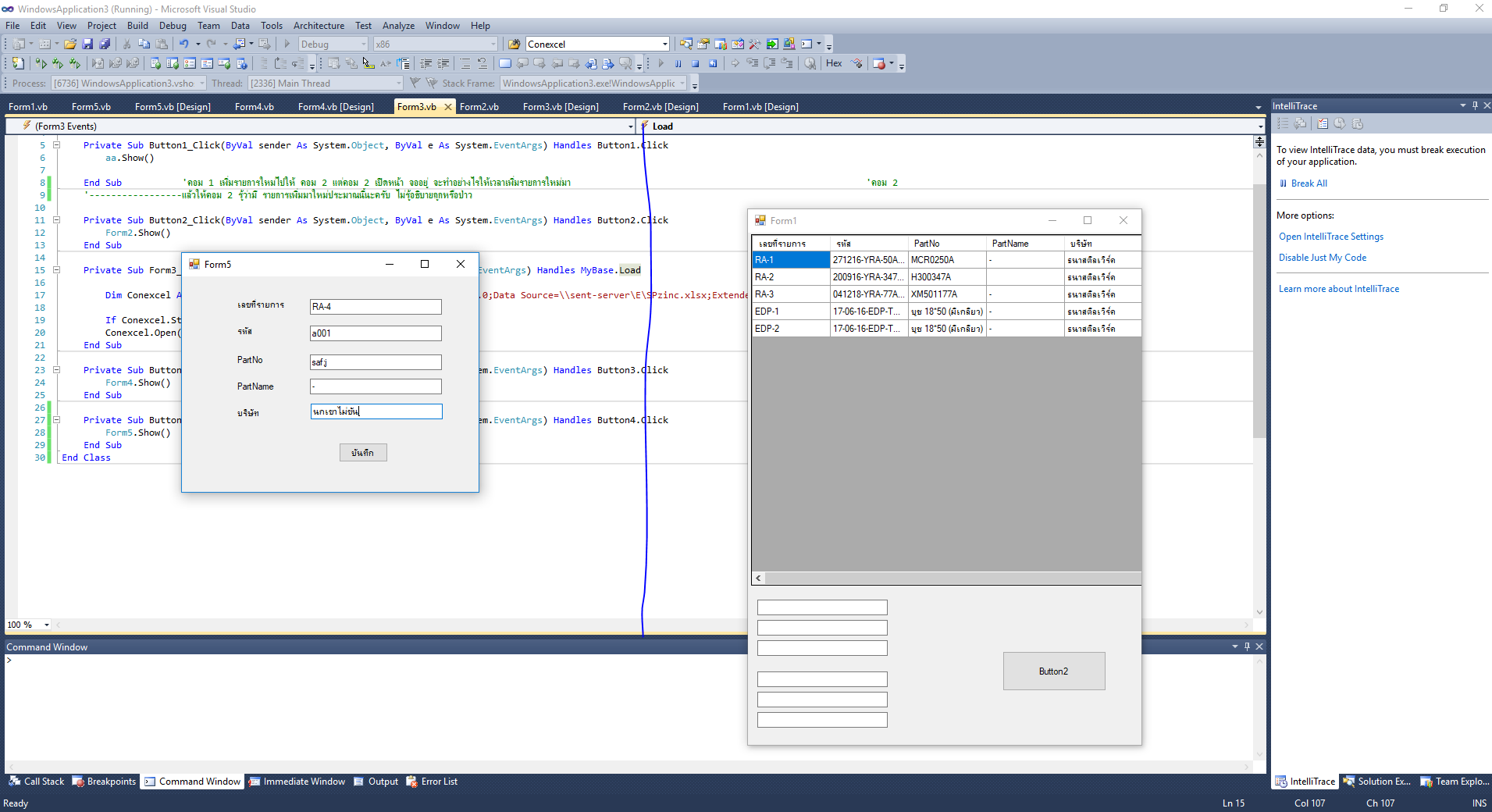The image size is (1492, 812).
Task: Collapse Button1_Click sub outline box
Action: coord(56,145)
